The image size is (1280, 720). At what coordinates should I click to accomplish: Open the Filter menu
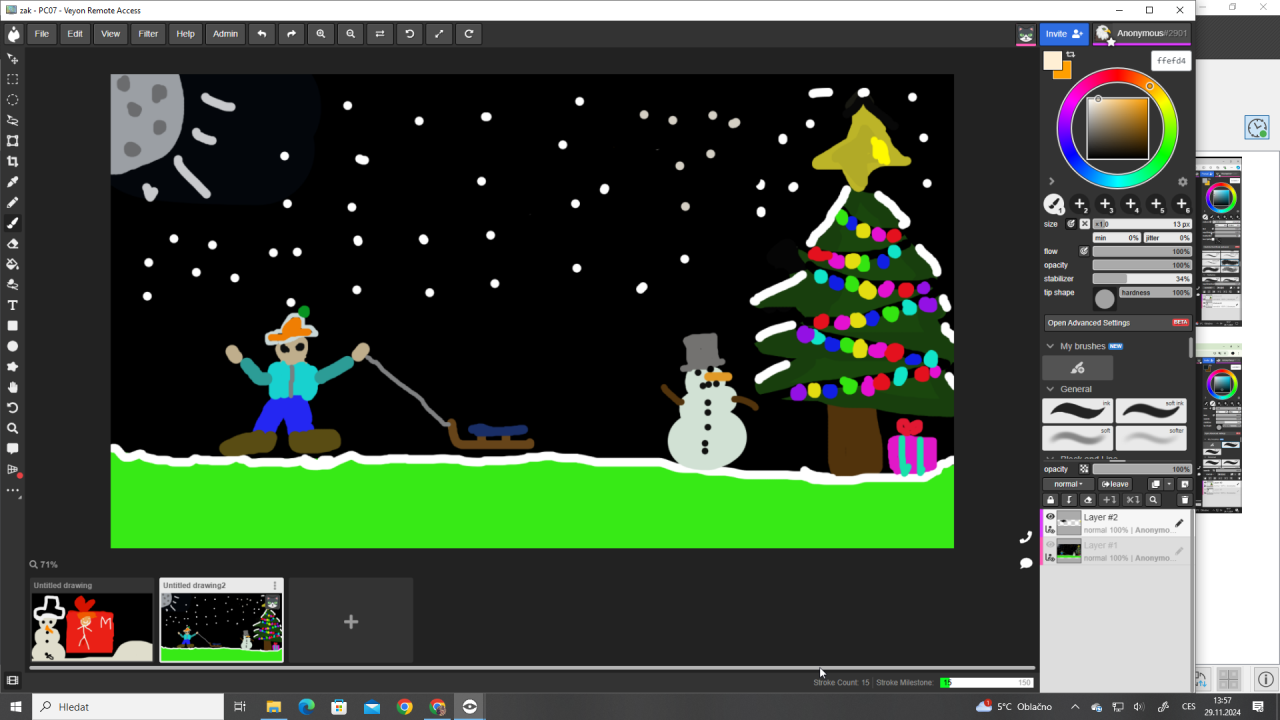tap(148, 34)
